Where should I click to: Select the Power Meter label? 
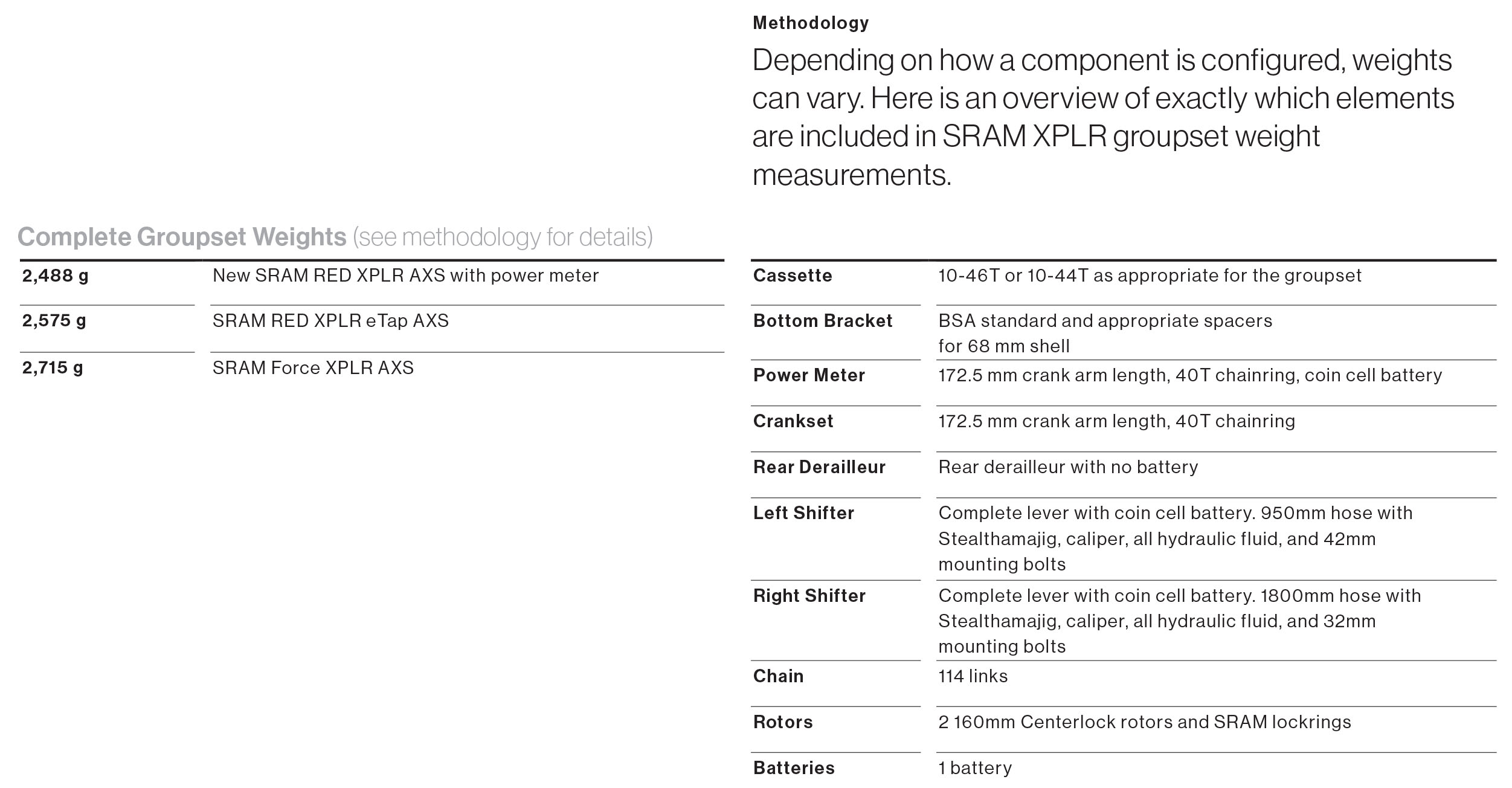pyautogui.click(x=809, y=375)
